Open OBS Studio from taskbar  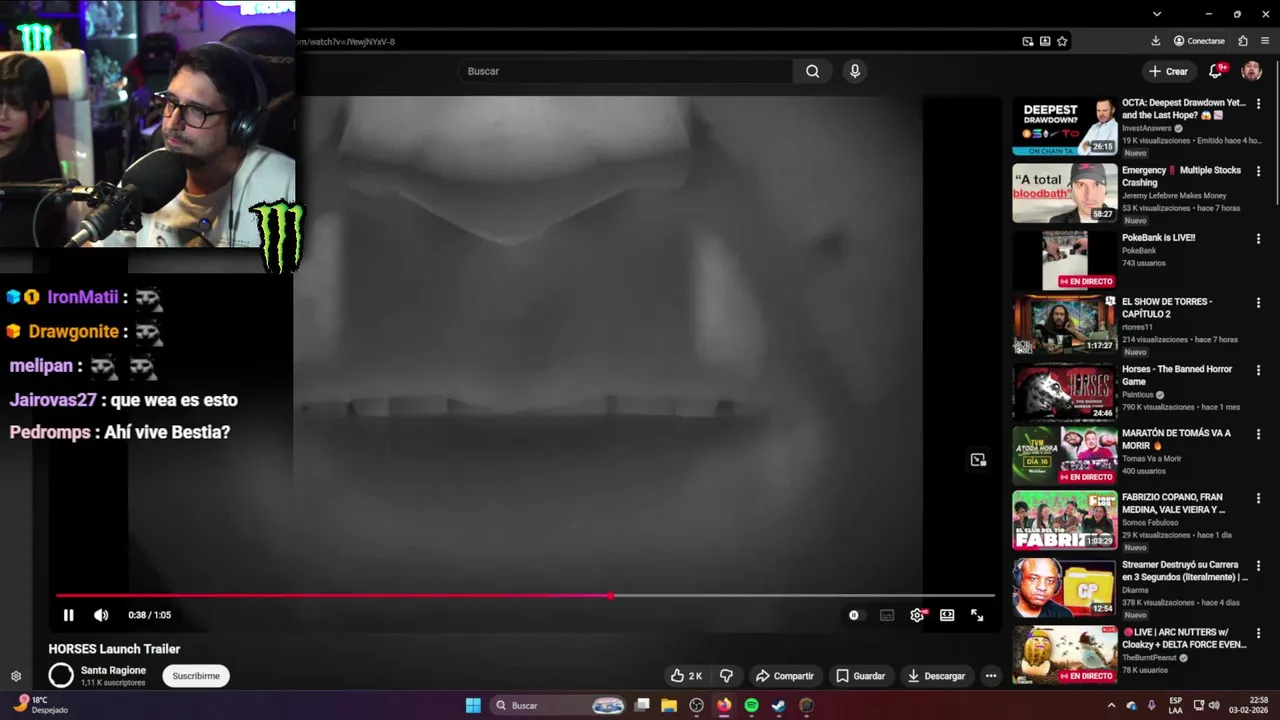(x=697, y=705)
